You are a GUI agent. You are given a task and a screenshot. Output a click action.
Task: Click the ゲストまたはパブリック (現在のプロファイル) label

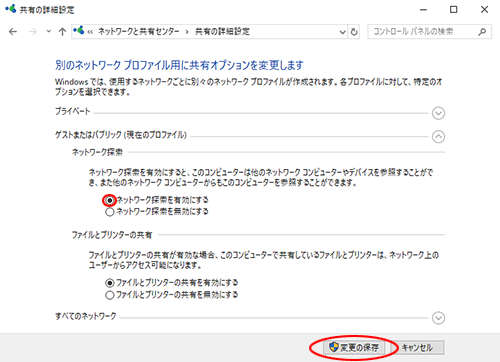click(x=121, y=135)
